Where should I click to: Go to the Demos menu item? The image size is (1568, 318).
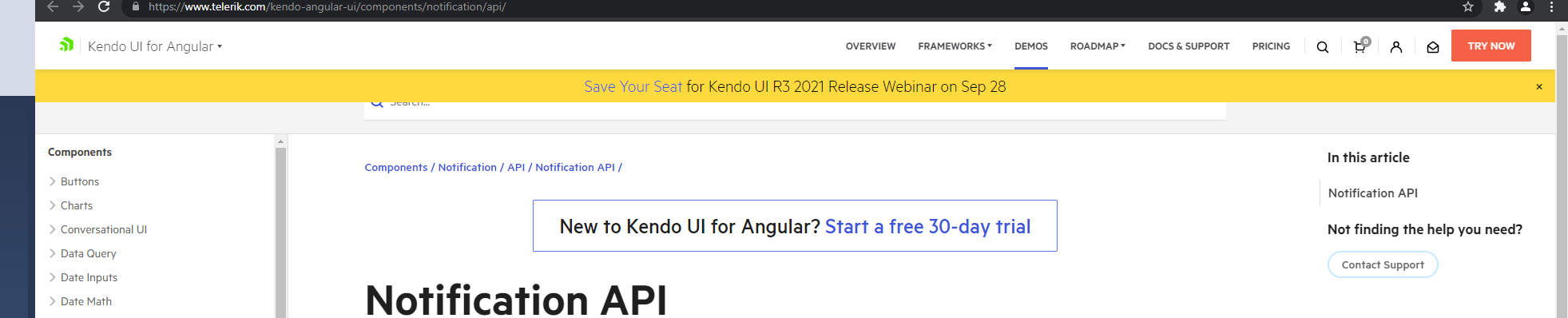coord(1031,46)
